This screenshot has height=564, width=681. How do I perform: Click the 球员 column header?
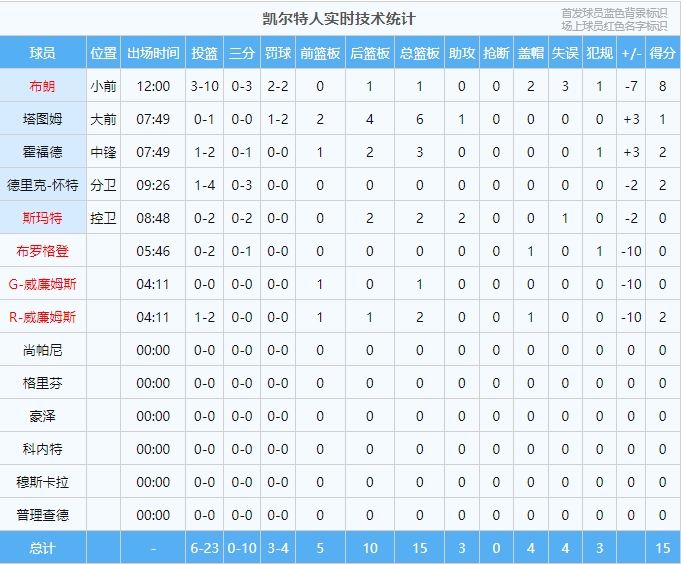[x=43, y=53]
